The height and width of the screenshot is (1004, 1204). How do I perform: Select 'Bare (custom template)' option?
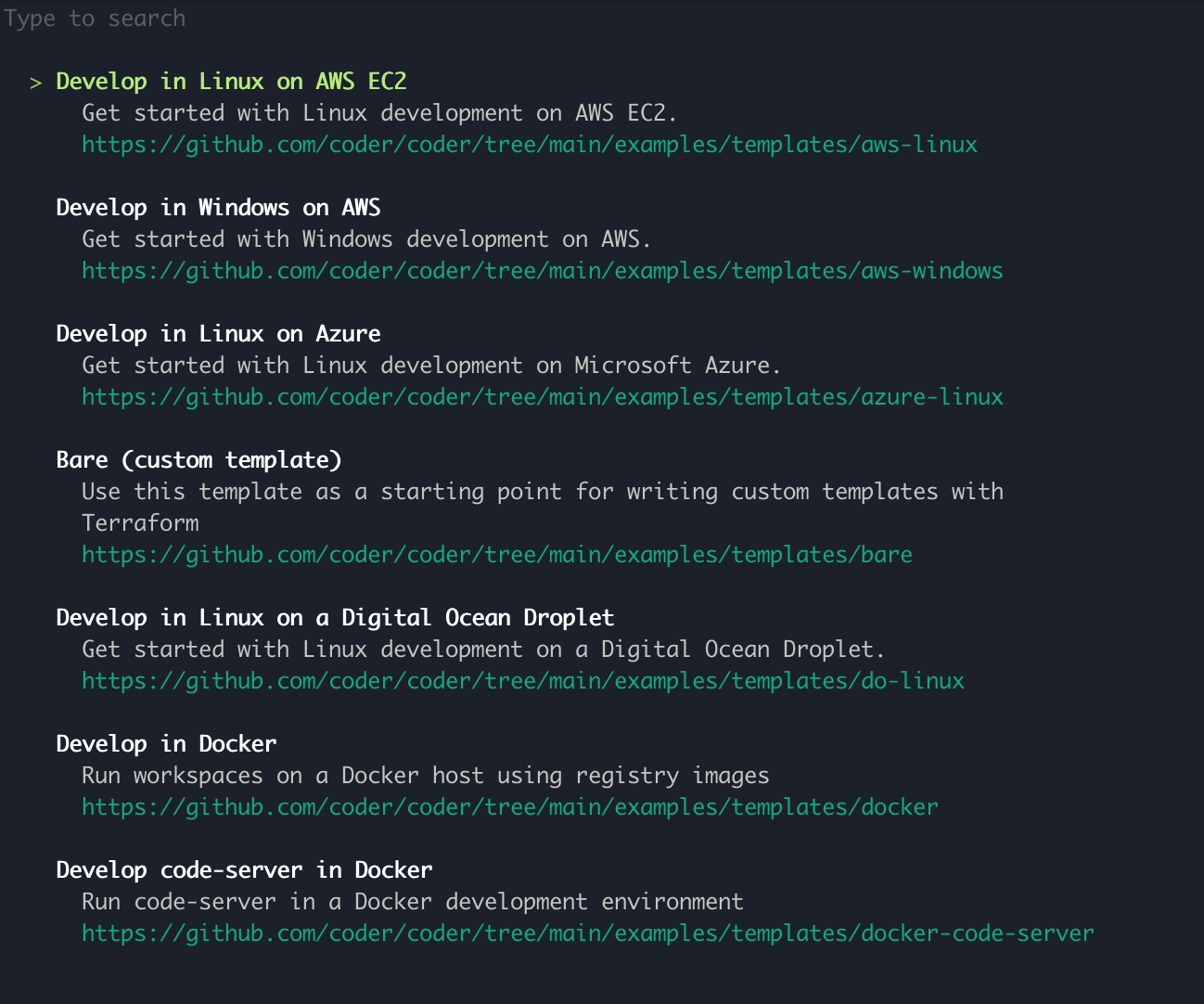coord(199,460)
